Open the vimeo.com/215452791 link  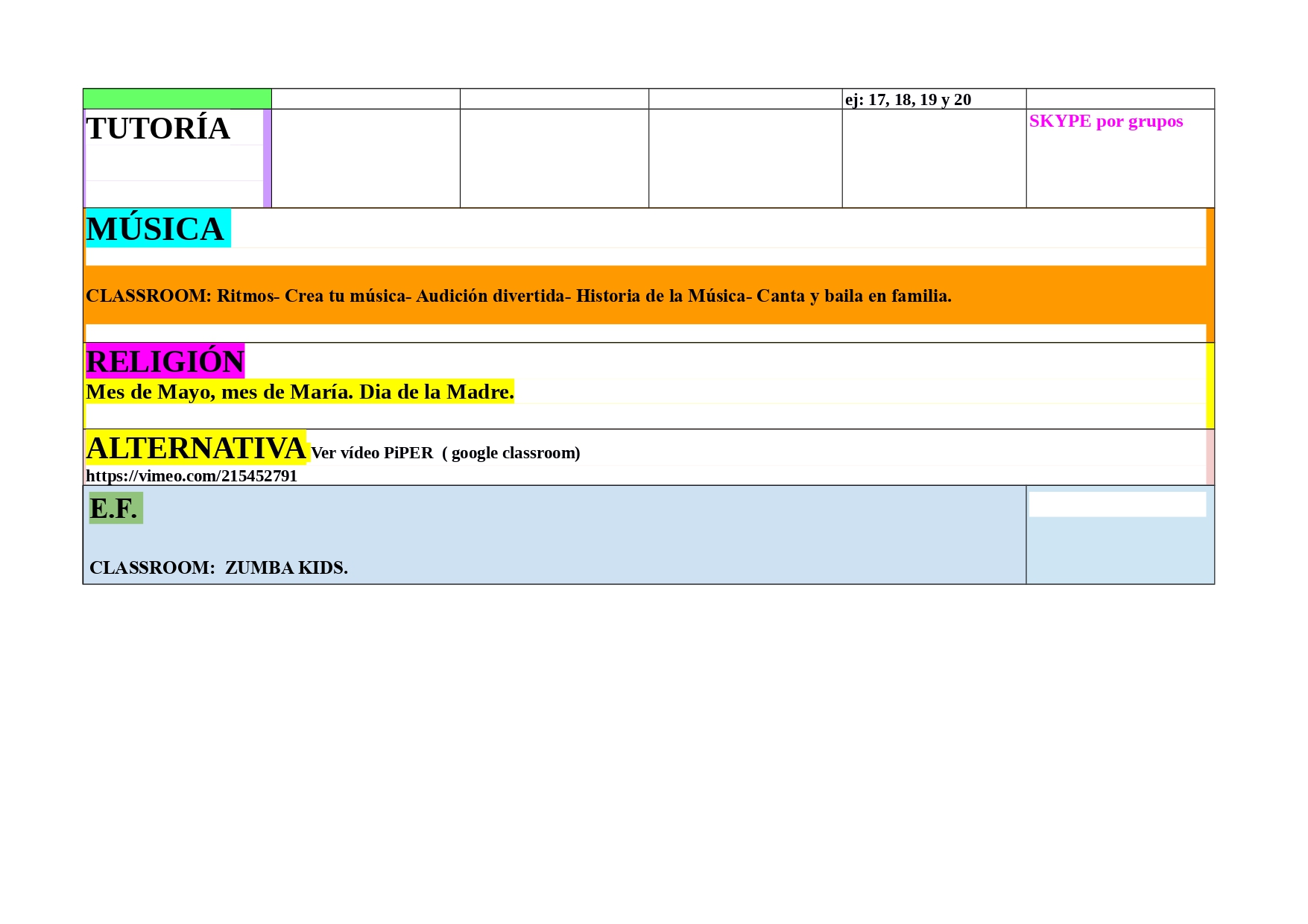tap(192, 476)
